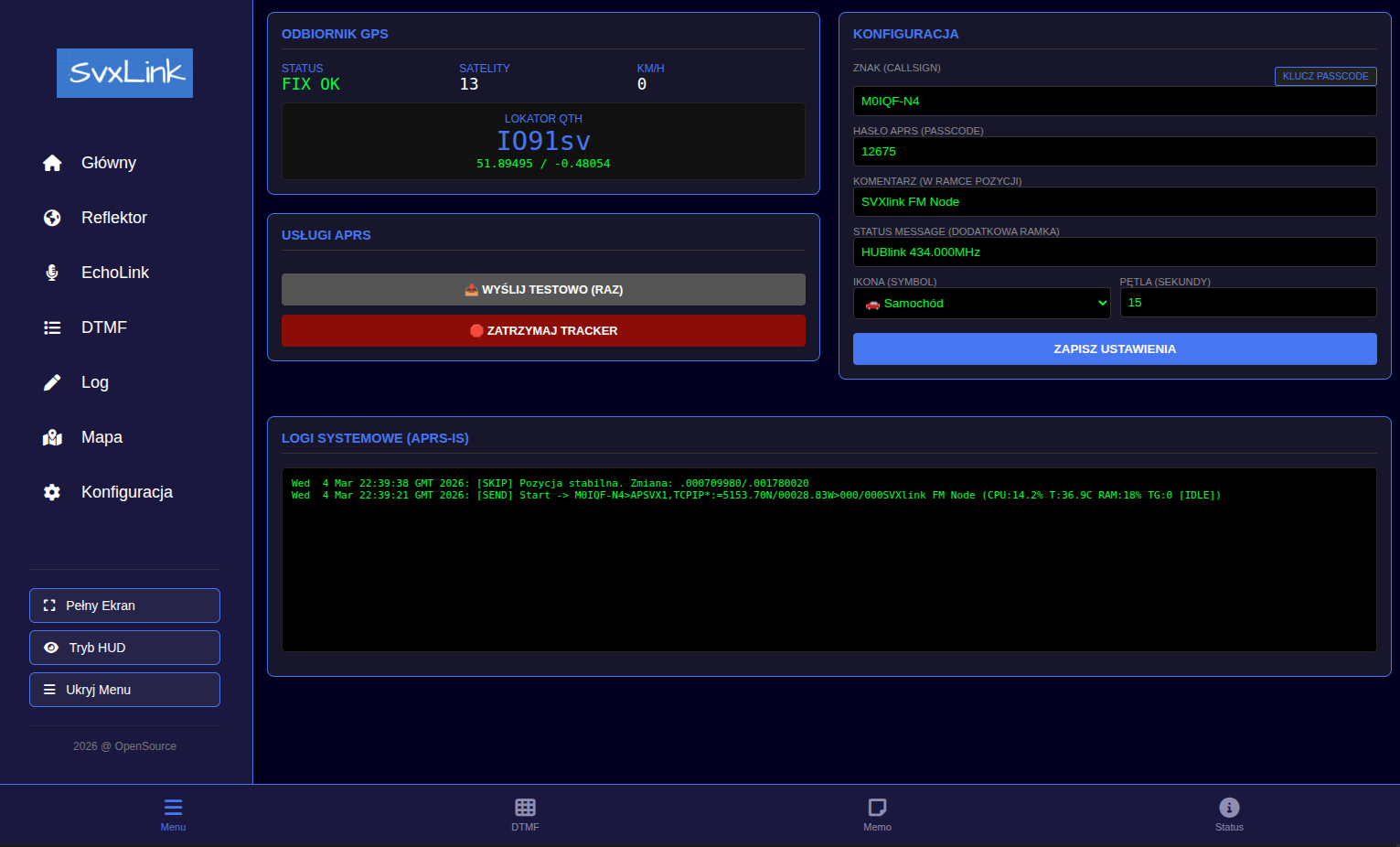Enable Tryb HUD view mode
Screen dimensions: 1400x847
point(124,648)
